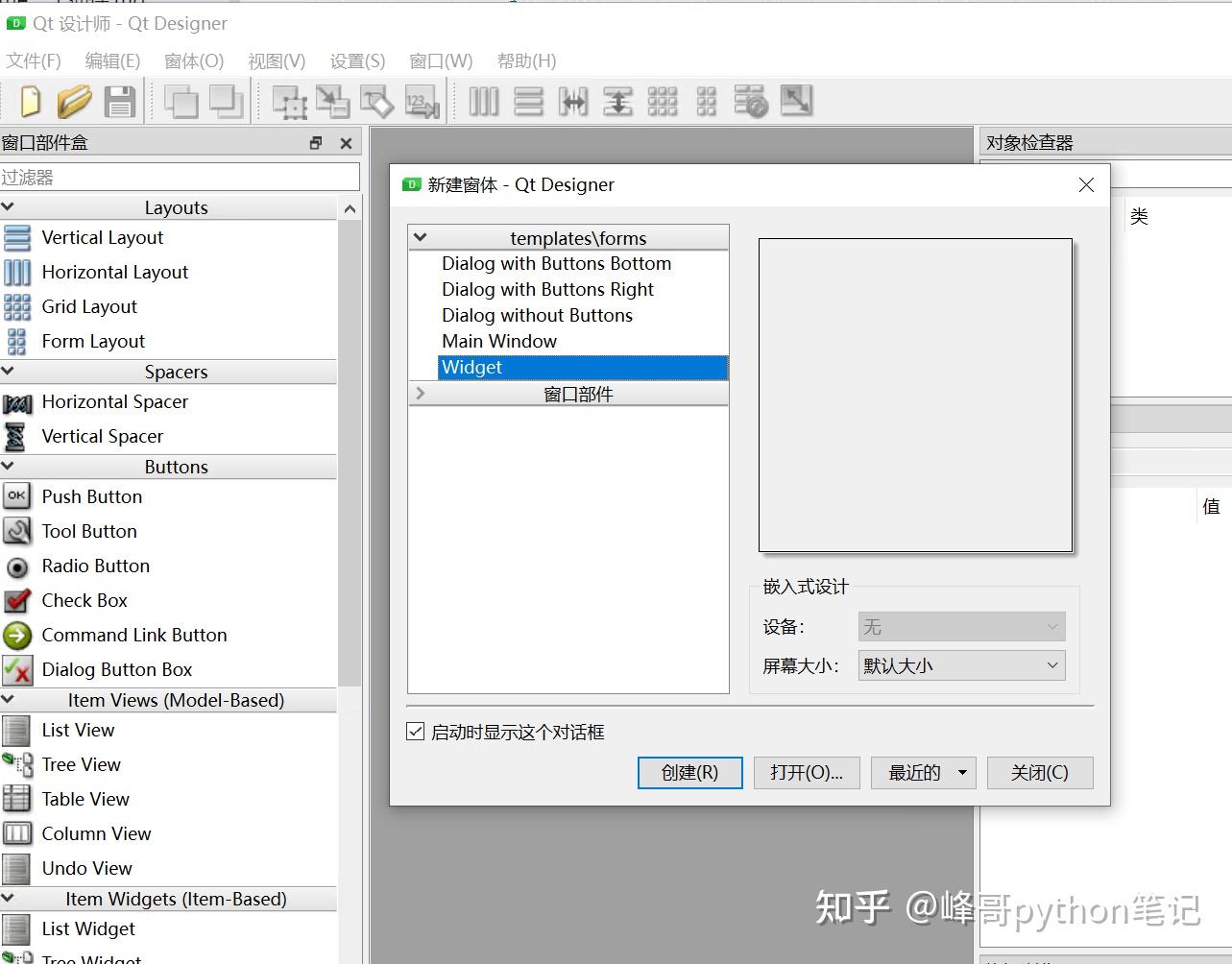Select the Lay Out in a Grid toolbar icon
Viewport: 1232px width, 964px height.
663,101
